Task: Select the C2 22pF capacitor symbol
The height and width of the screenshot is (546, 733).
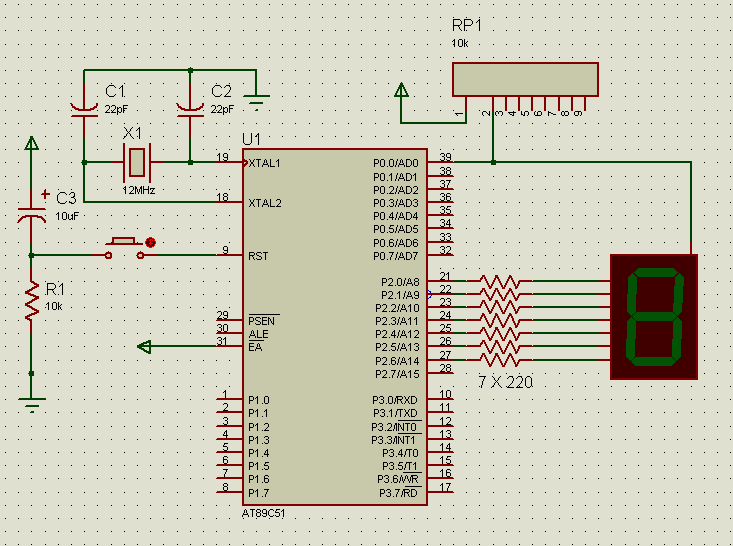Action: click(x=190, y=108)
